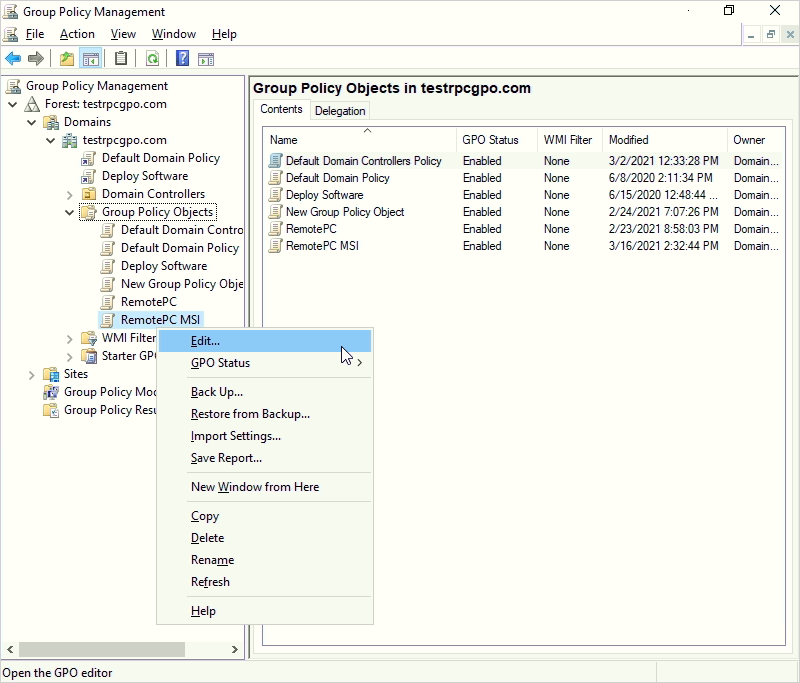Click the Refresh toolbar icon
800x683 pixels.
[152, 59]
